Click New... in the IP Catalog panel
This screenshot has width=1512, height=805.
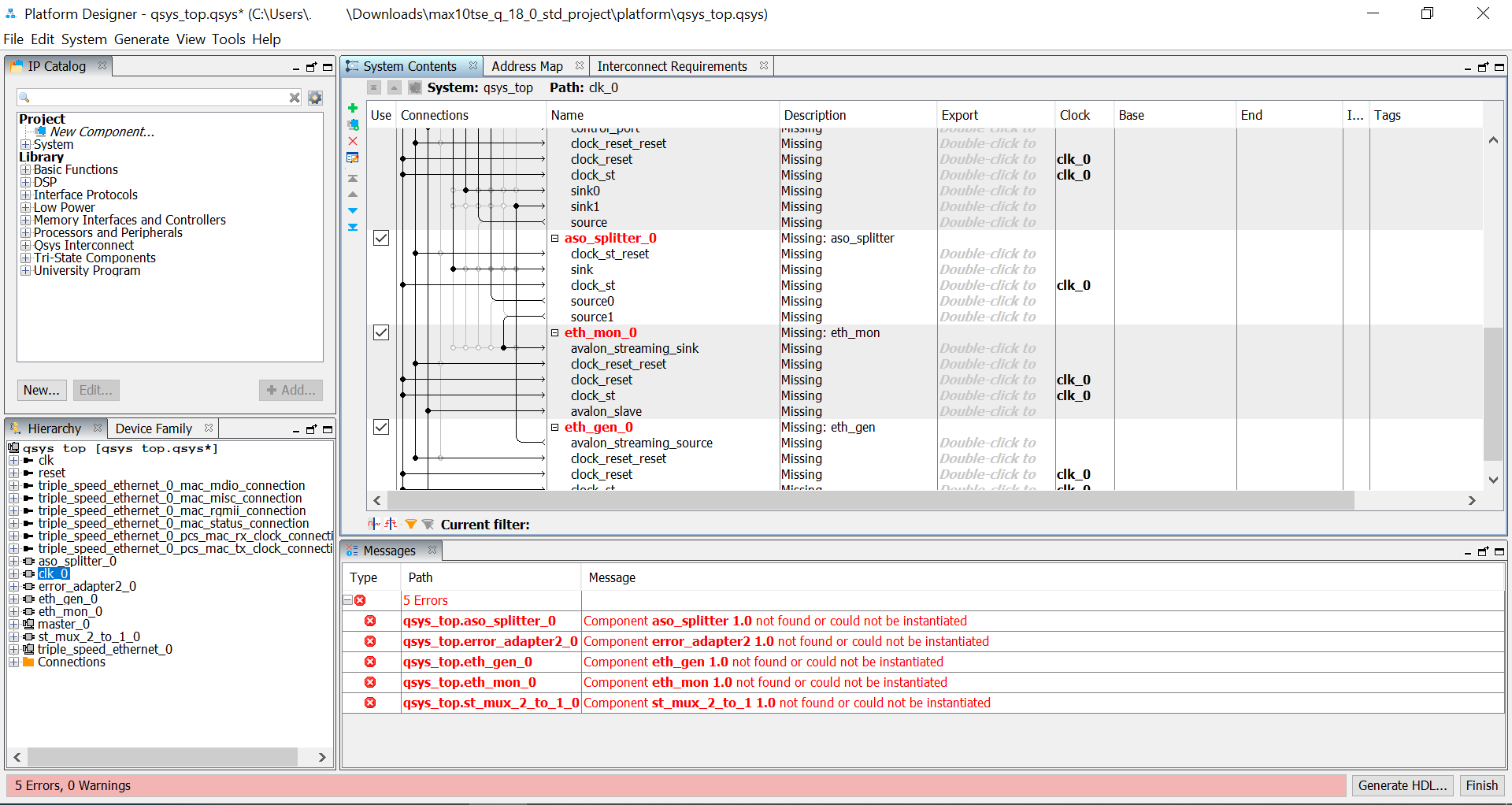point(41,390)
